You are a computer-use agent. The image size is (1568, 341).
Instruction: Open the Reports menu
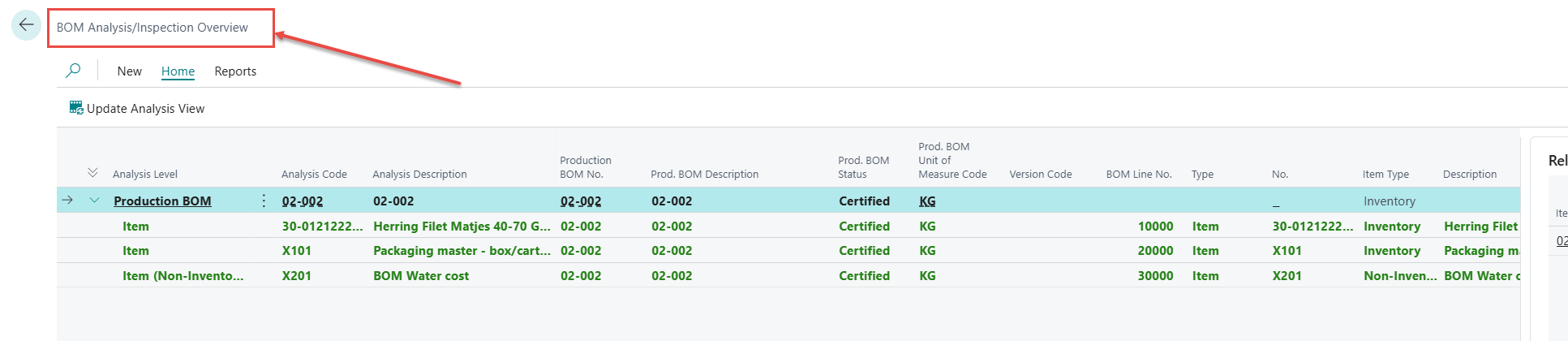[235, 71]
